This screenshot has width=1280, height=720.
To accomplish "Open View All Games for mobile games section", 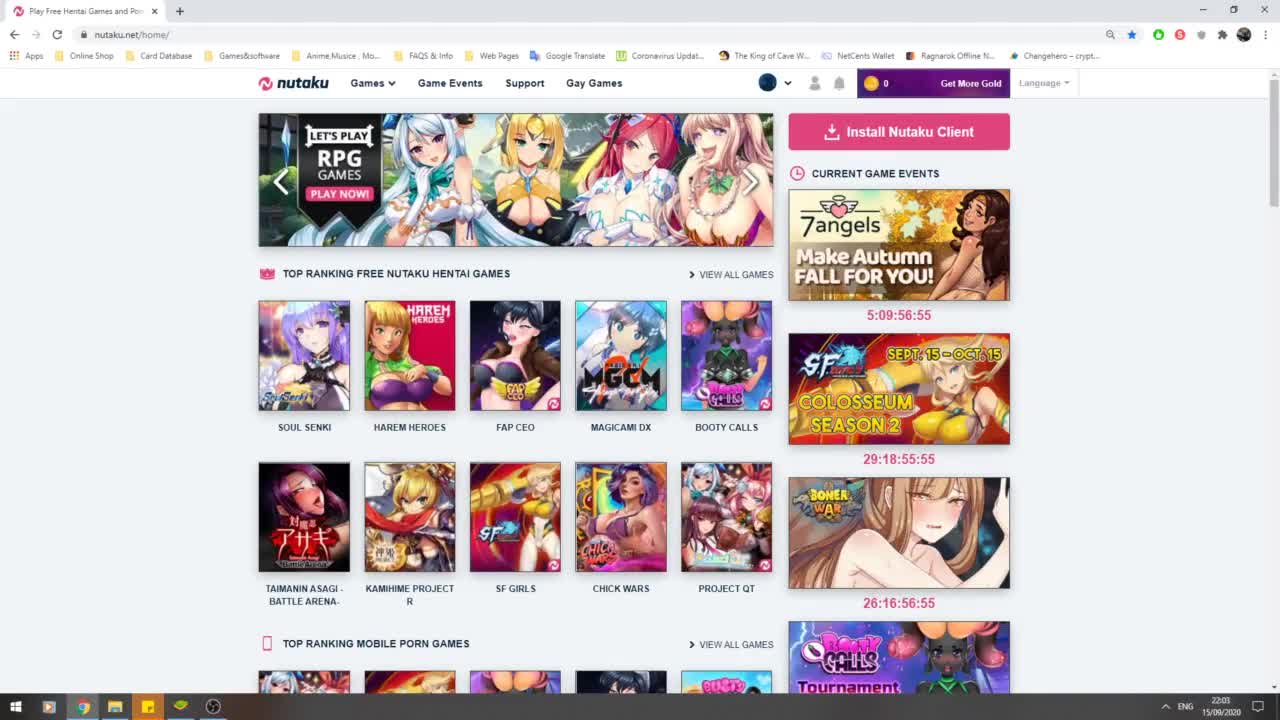I will [731, 644].
